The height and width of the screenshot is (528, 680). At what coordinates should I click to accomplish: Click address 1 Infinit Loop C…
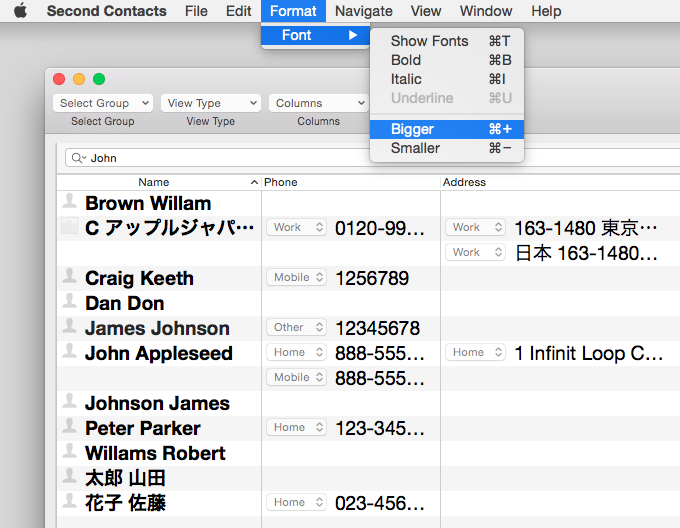click(588, 353)
